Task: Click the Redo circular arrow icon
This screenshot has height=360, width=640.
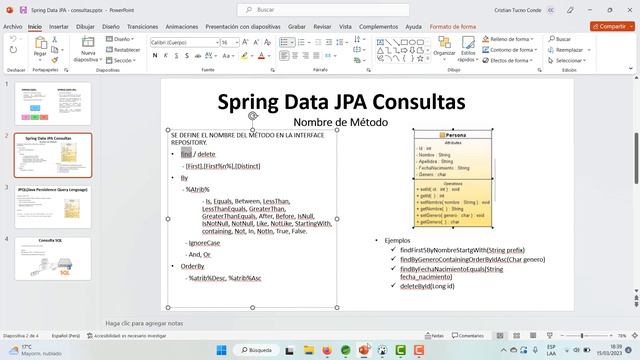Action: (x=13, y=50)
